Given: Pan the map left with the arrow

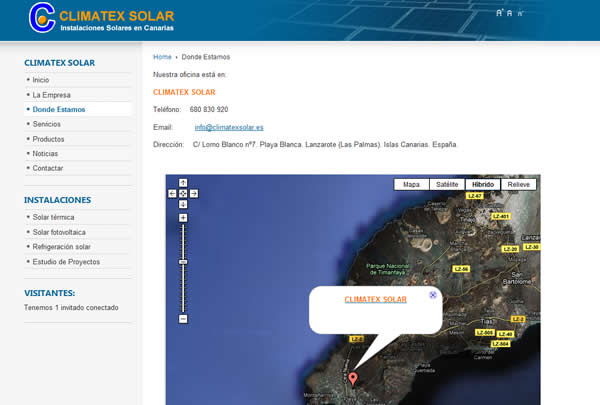Looking at the screenshot, I should pos(173,194).
